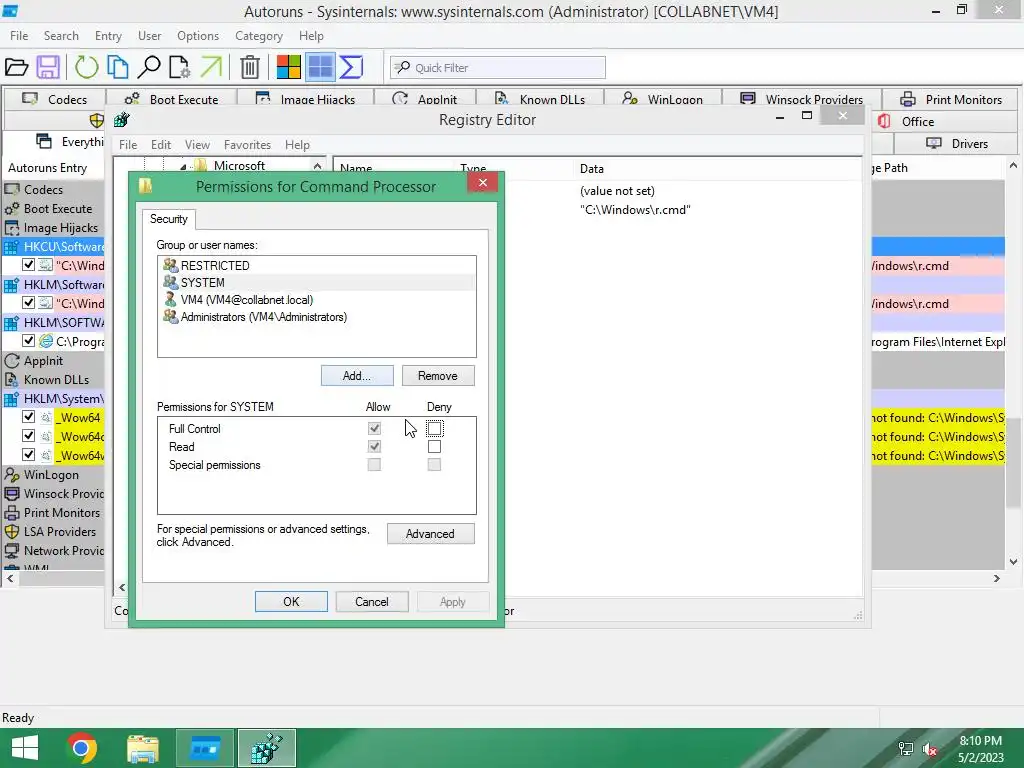
Task: Open the Registry Editor View menu
Action: 197,145
